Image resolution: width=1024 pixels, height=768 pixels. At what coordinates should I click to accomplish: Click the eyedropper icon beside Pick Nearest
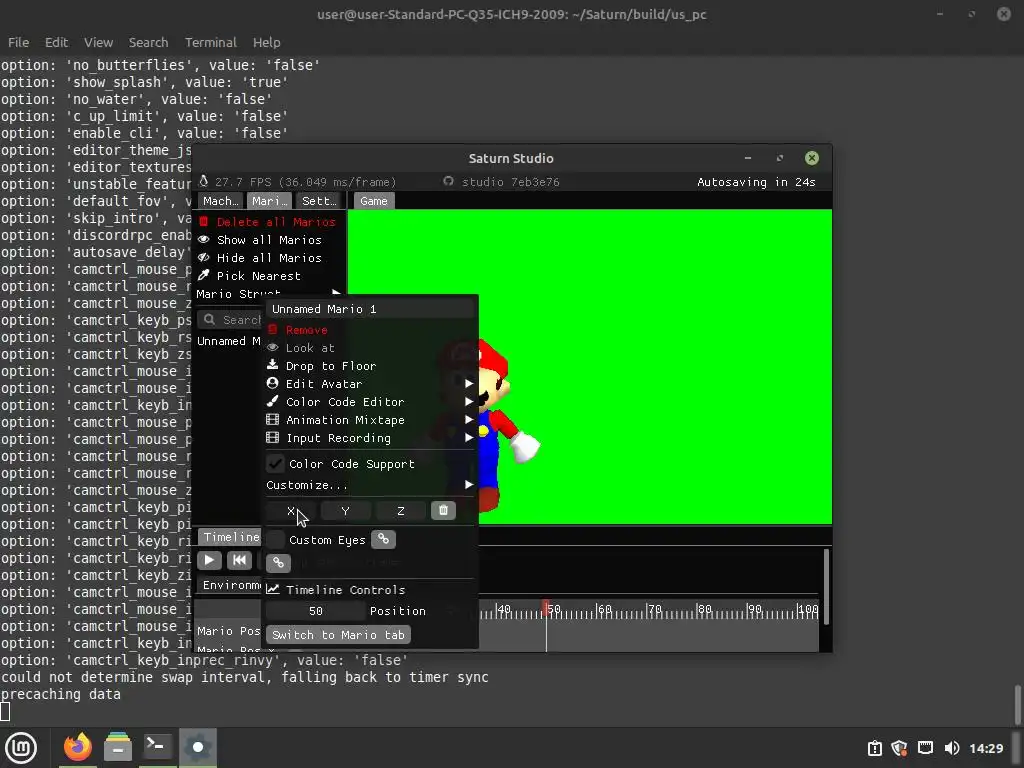pyautogui.click(x=204, y=276)
